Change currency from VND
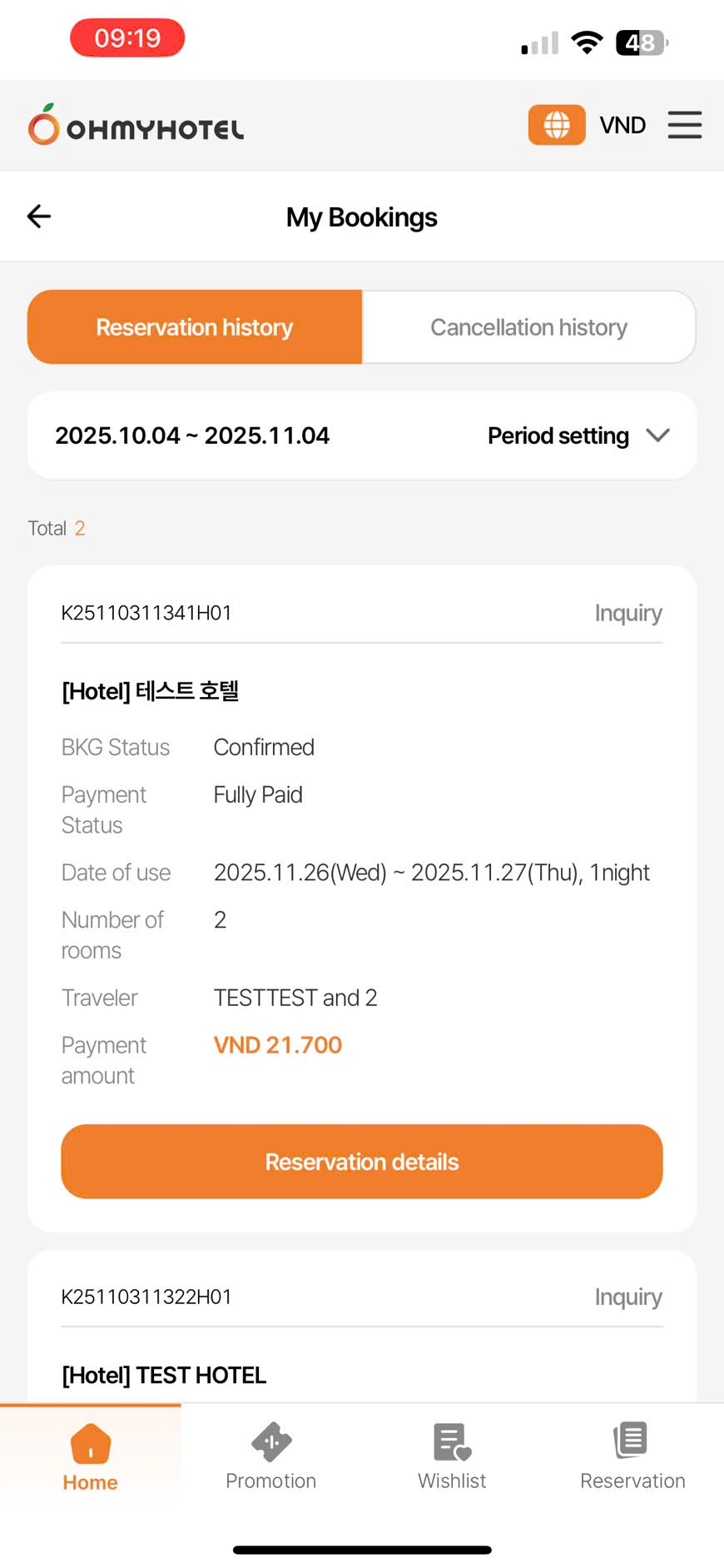 622,125
